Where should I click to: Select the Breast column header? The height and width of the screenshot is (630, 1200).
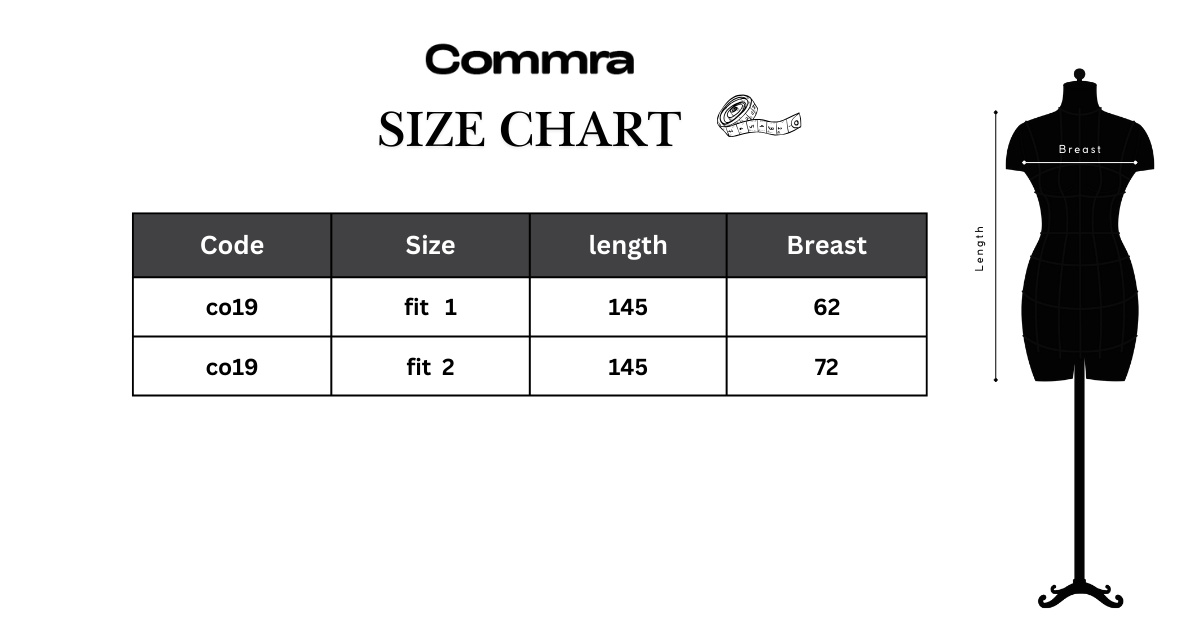[x=827, y=245]
